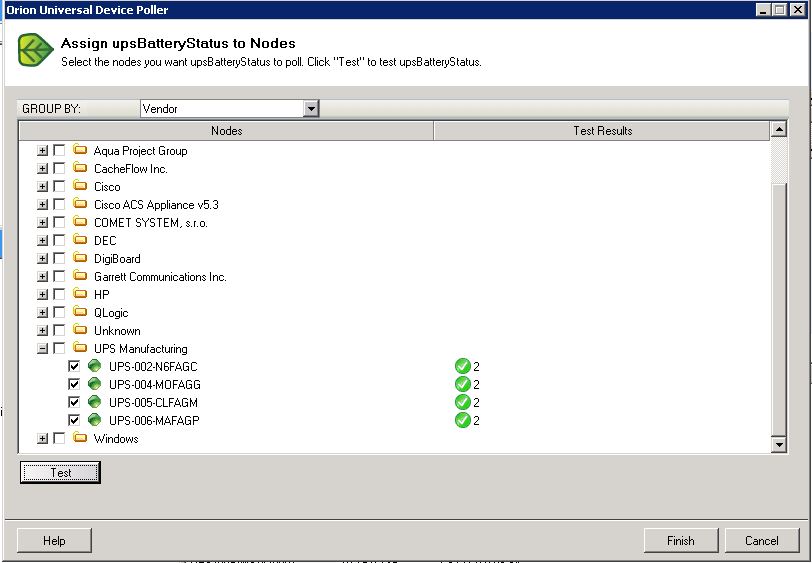Click the Cancel button
Screen dimensions: 812x563
click(762, 541)
